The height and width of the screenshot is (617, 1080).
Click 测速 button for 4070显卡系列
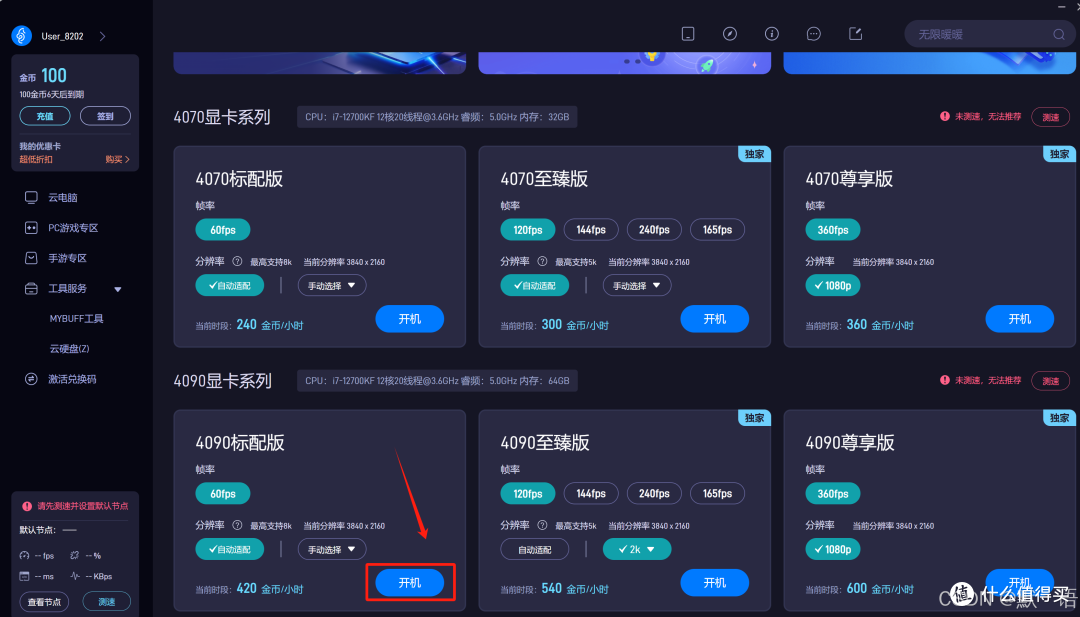1050,117
